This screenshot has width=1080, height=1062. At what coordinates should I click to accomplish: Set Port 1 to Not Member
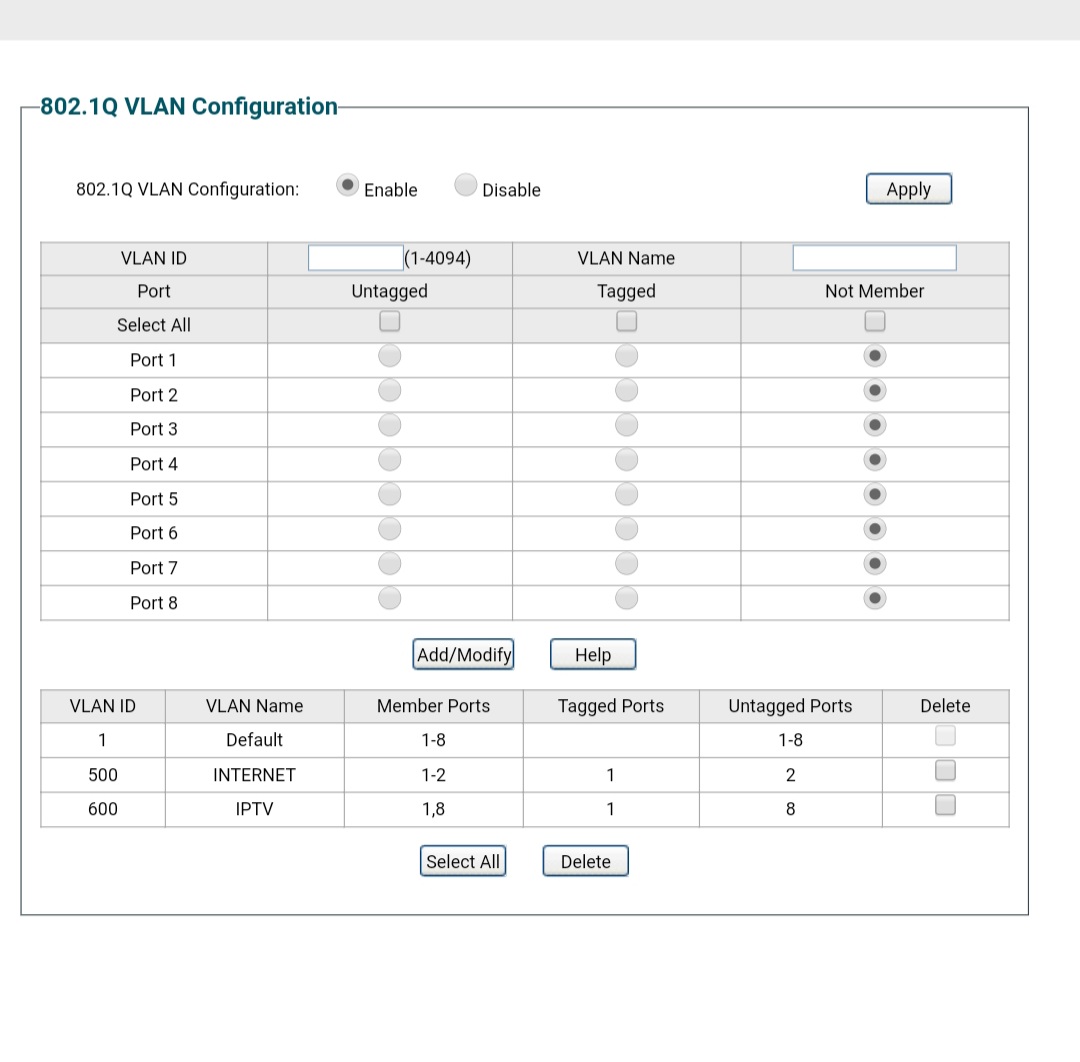pos(875,356)
